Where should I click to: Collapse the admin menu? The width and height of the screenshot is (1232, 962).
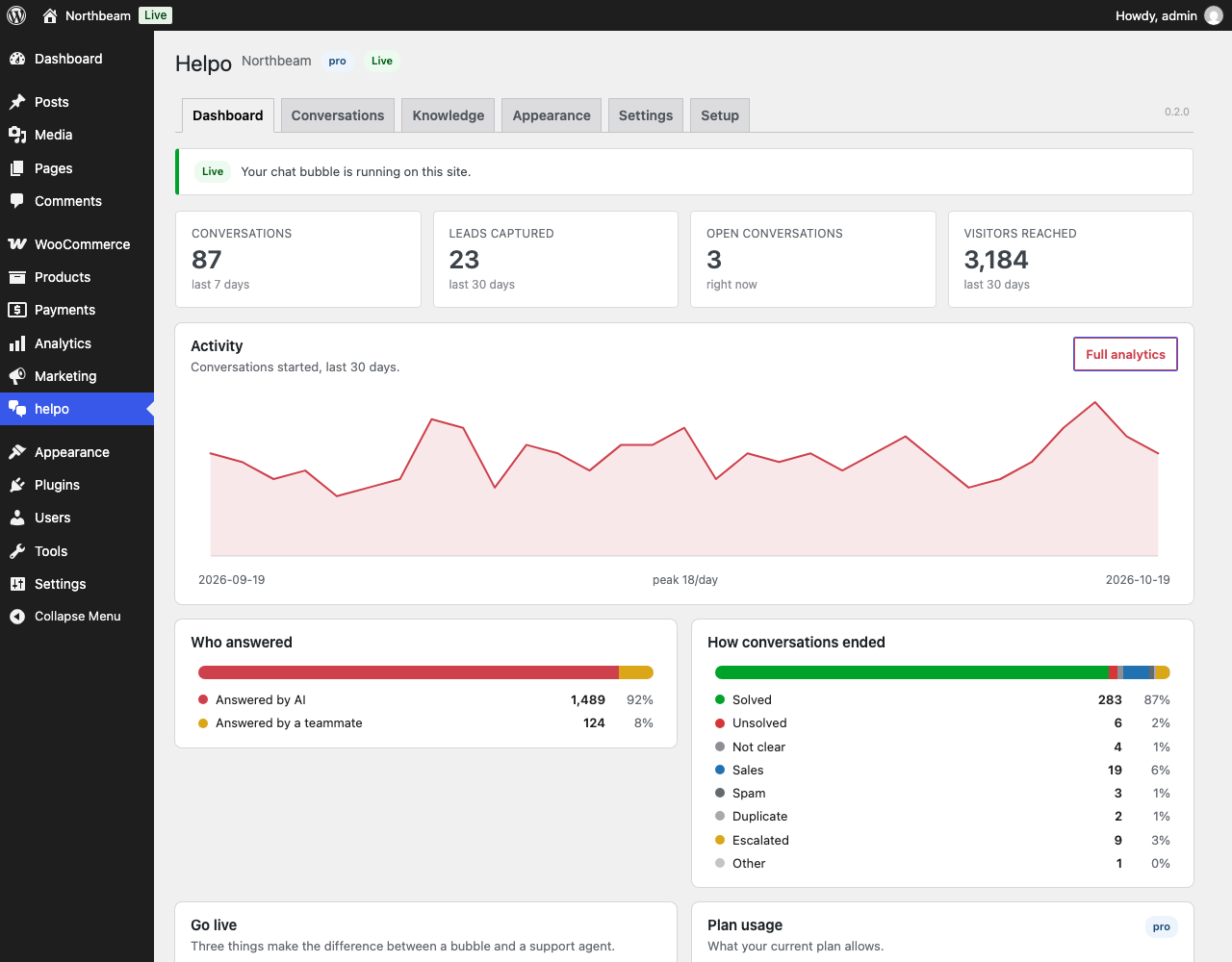point(77,617)
